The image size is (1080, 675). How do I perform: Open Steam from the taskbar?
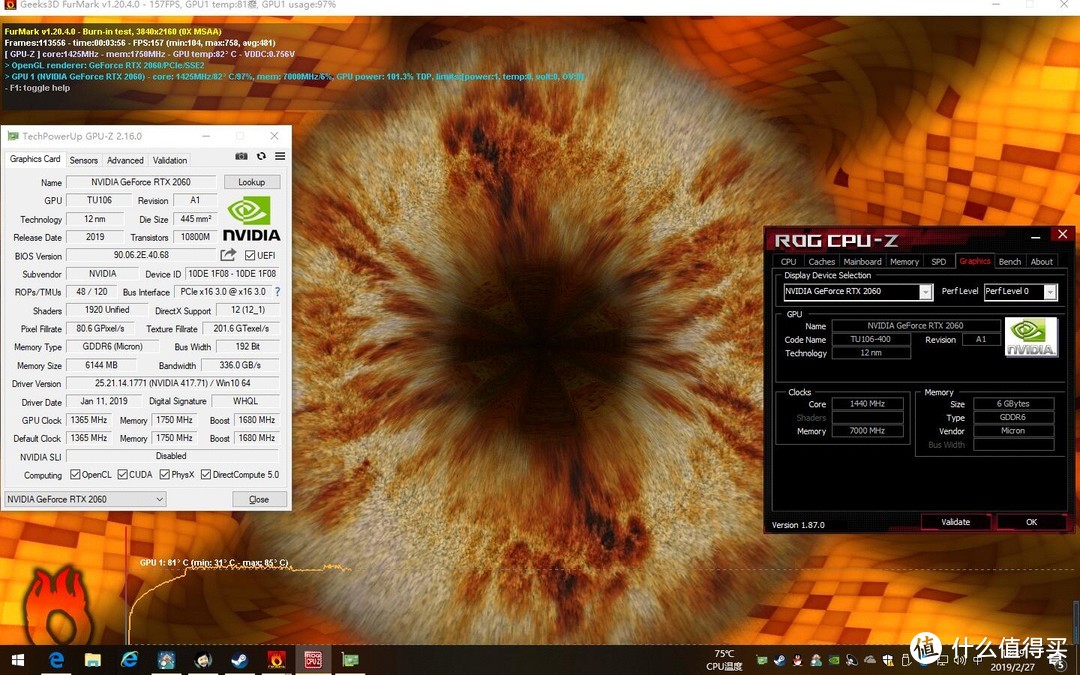click(240, 660)
